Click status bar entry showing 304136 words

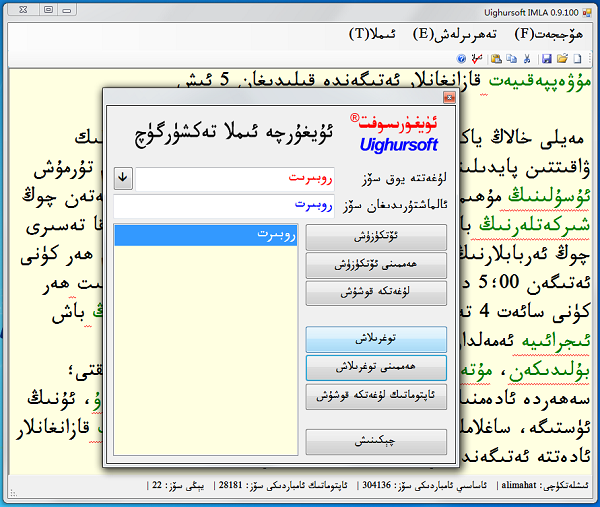[x=425, y=485]
